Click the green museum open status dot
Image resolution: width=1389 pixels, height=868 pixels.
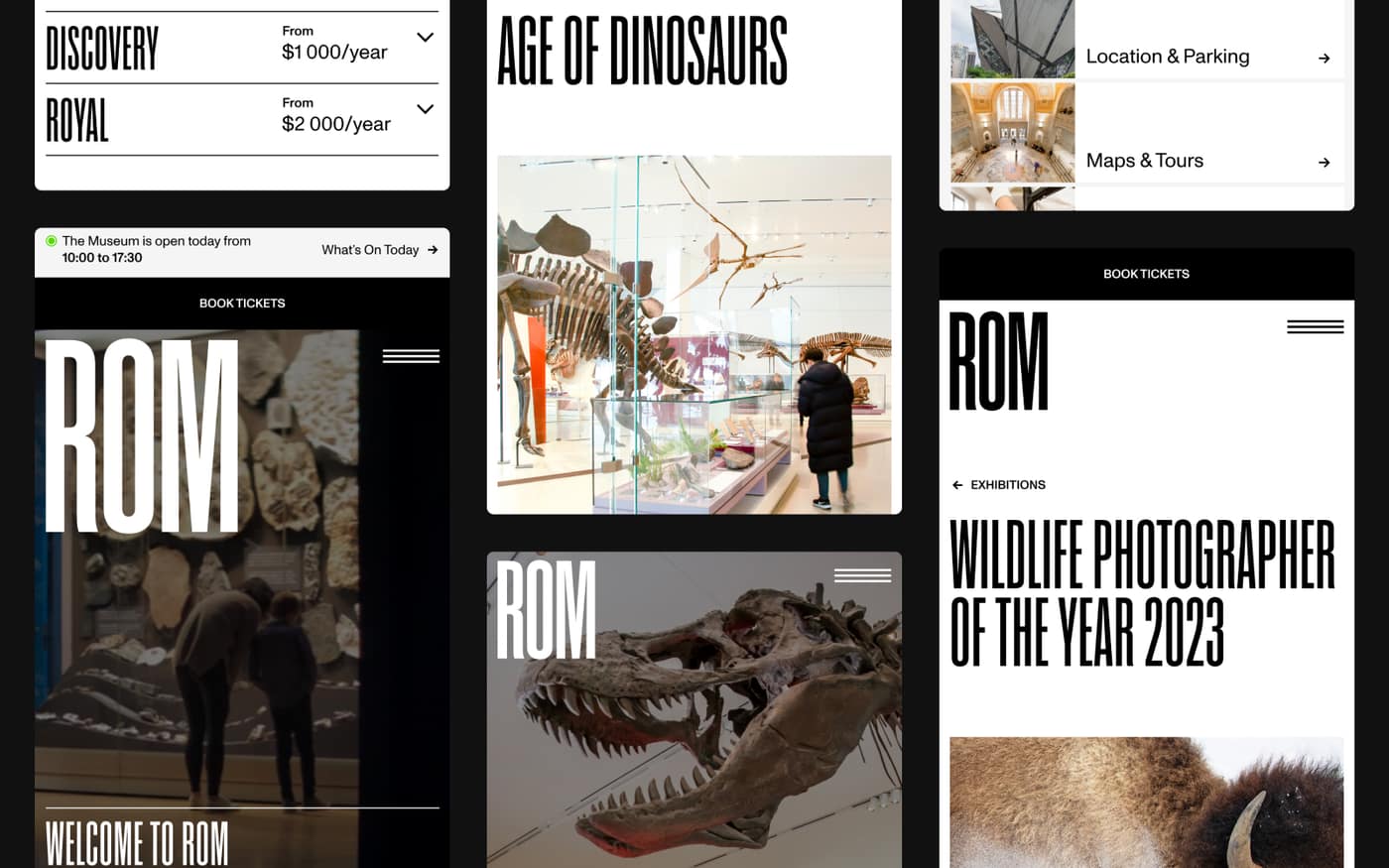(x=52, y=241)
